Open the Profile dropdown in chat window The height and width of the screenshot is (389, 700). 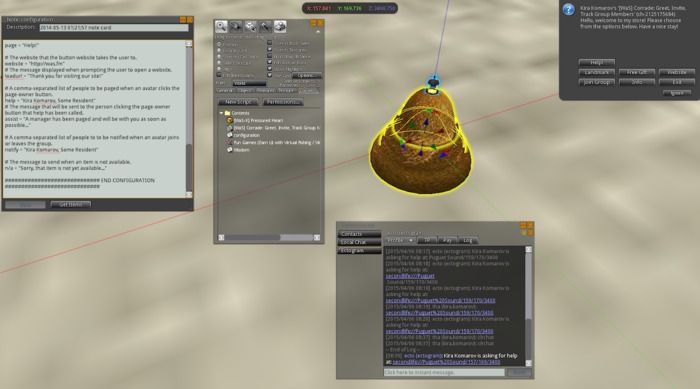400,240
